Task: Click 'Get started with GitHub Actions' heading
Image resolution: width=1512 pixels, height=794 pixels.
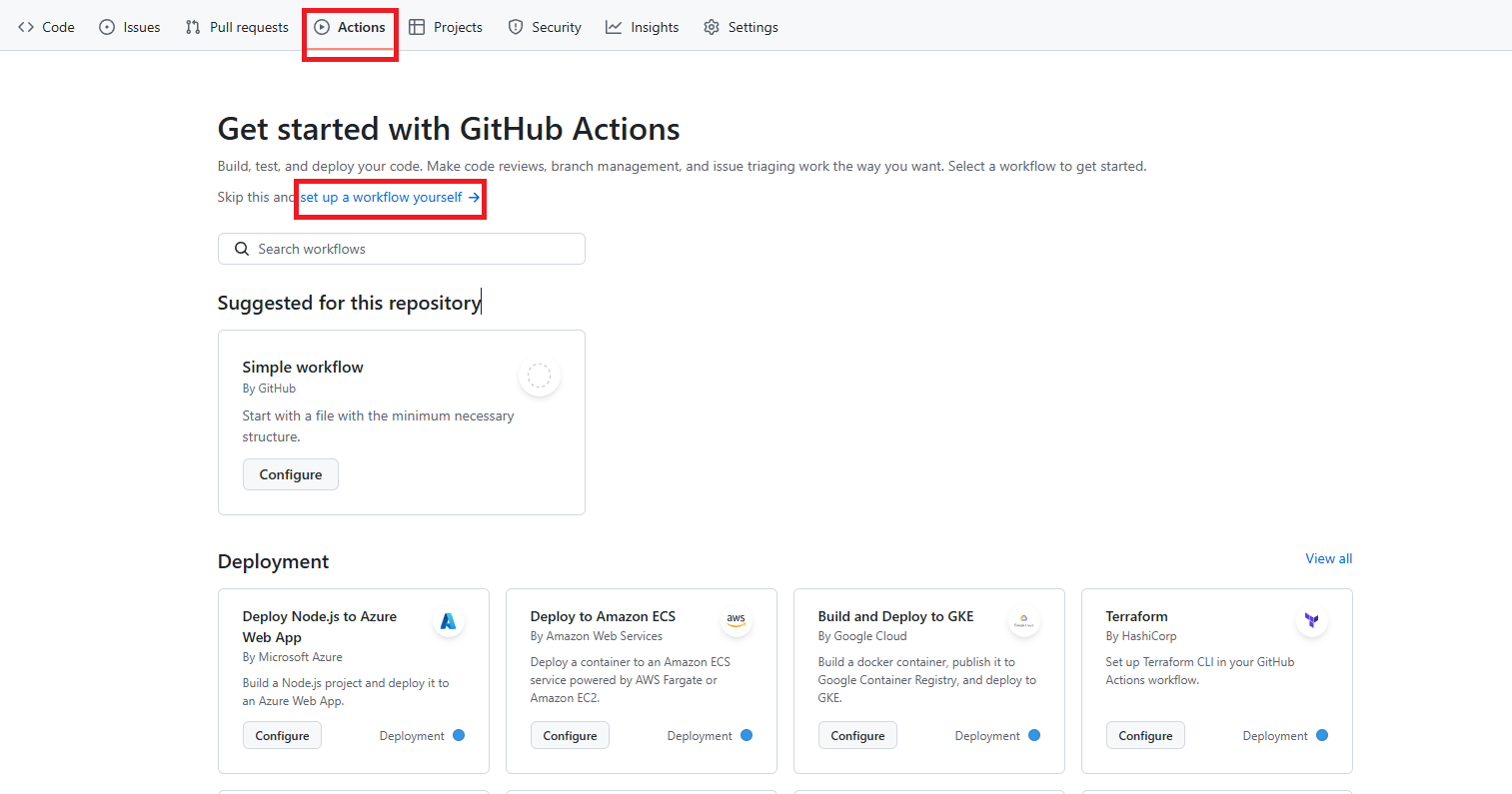Action: point(449,129)
